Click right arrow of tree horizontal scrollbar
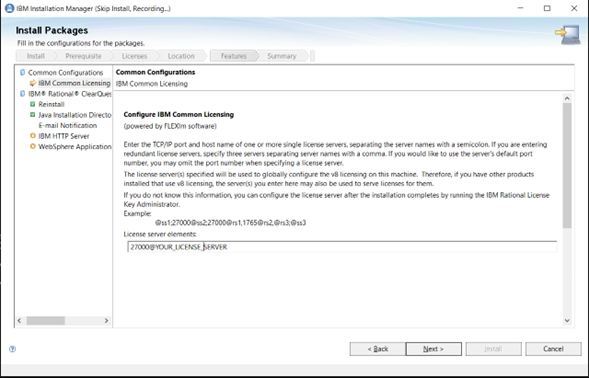This screenshot has width=589, height=378. point(106,321)
